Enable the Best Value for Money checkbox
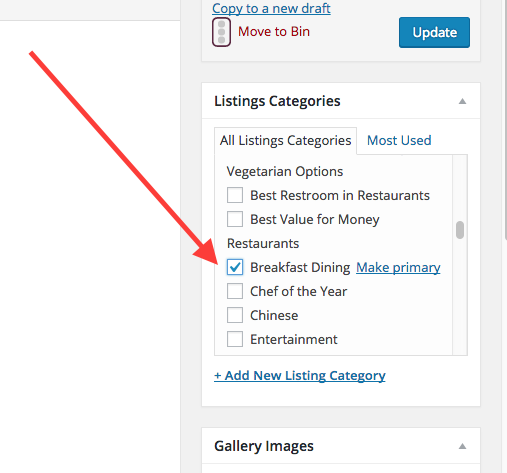The height and width of the screenshot is (473, 507). 235,219
